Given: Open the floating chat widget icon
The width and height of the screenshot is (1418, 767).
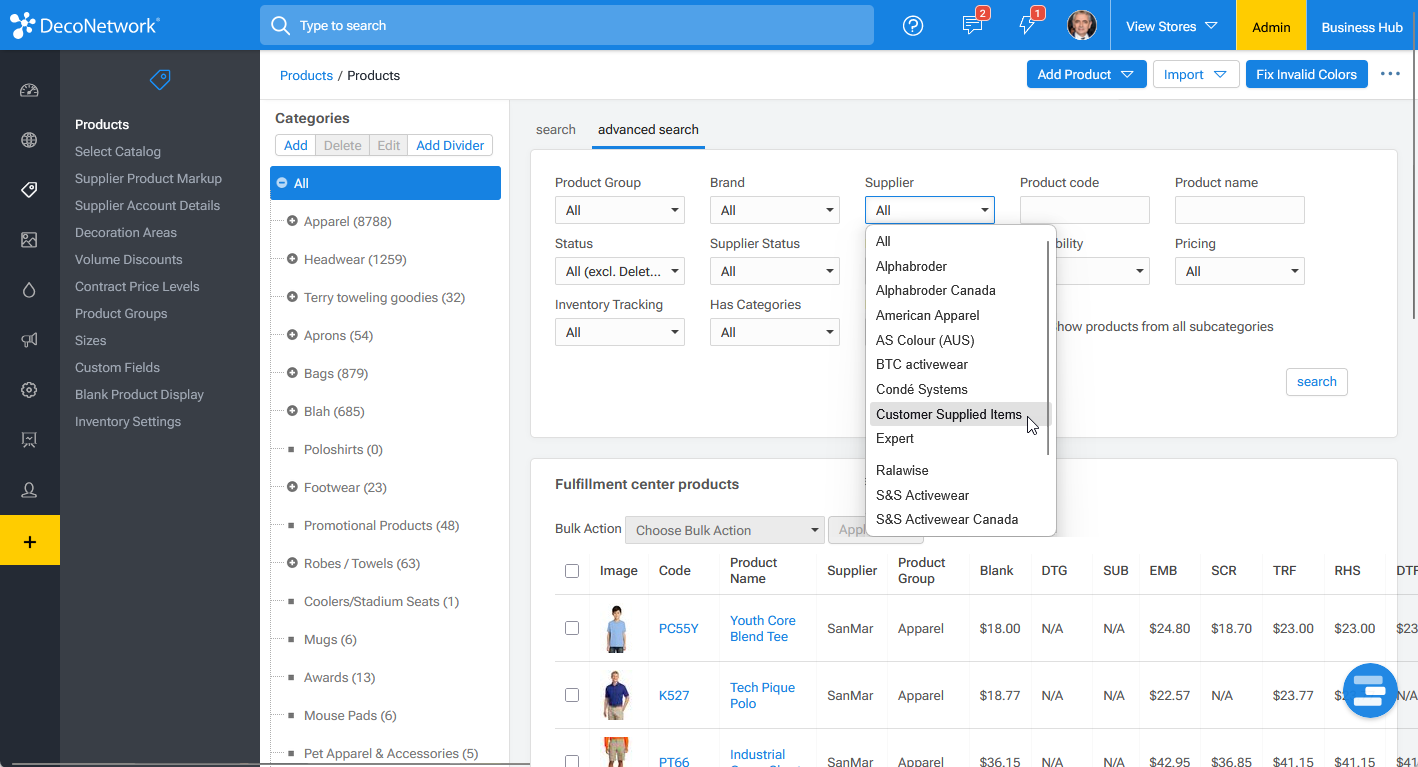Looking at the screenshot, I should pyautogui.click(x=1369, y=690).
